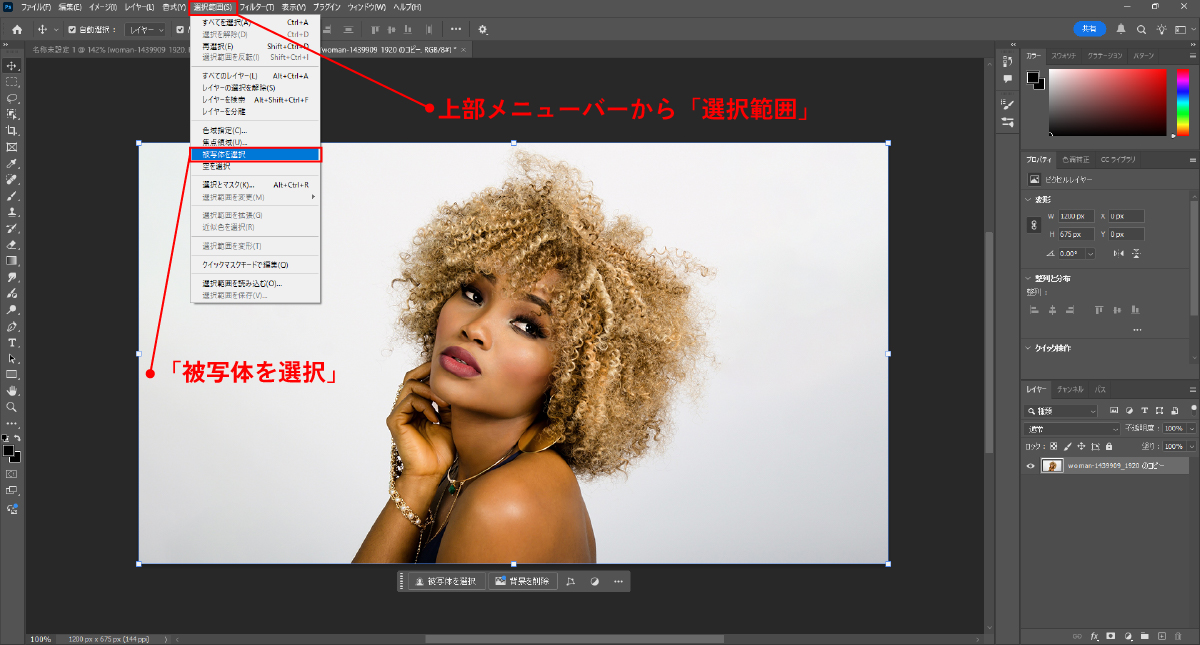Click the new layer icon in Layers panel
Screen dimensions: 1200x645
pos(1162,636)
